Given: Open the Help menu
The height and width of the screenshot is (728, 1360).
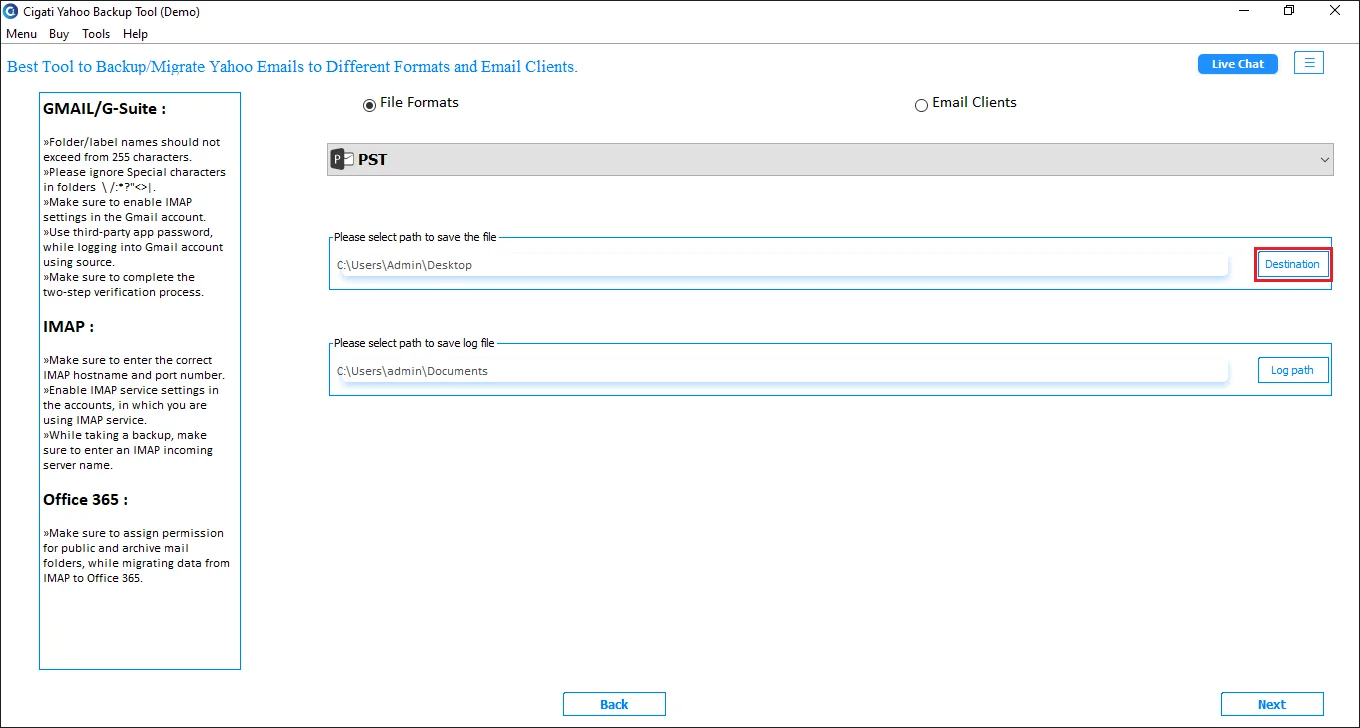Looking at the screenshot, I should click(x=135, y=34).
